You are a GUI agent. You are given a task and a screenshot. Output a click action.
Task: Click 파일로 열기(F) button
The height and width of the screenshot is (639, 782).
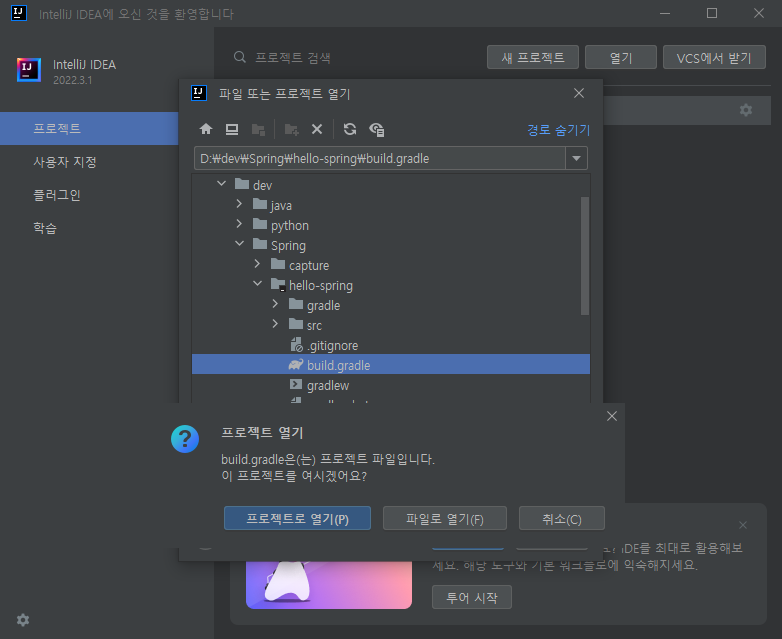click(x=445, y=519)
